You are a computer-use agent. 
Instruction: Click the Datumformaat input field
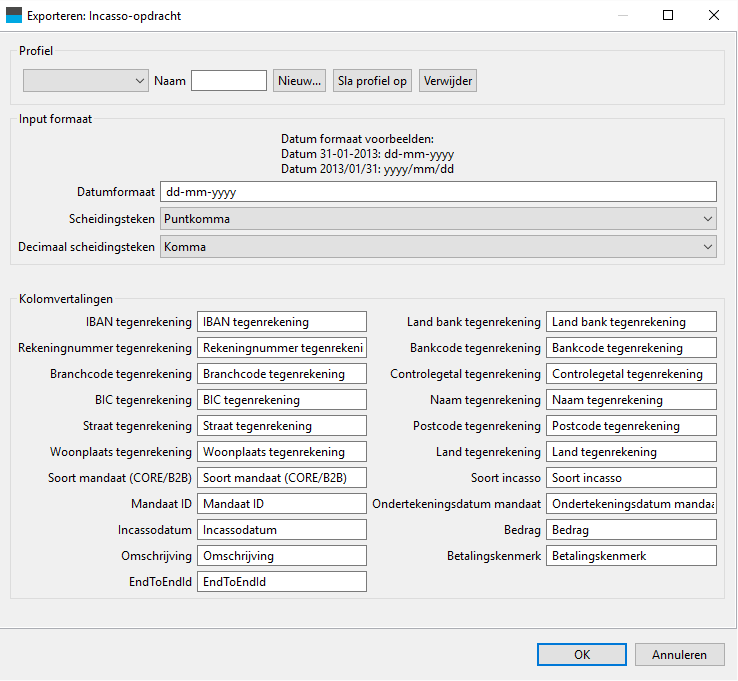click(438, 192)
